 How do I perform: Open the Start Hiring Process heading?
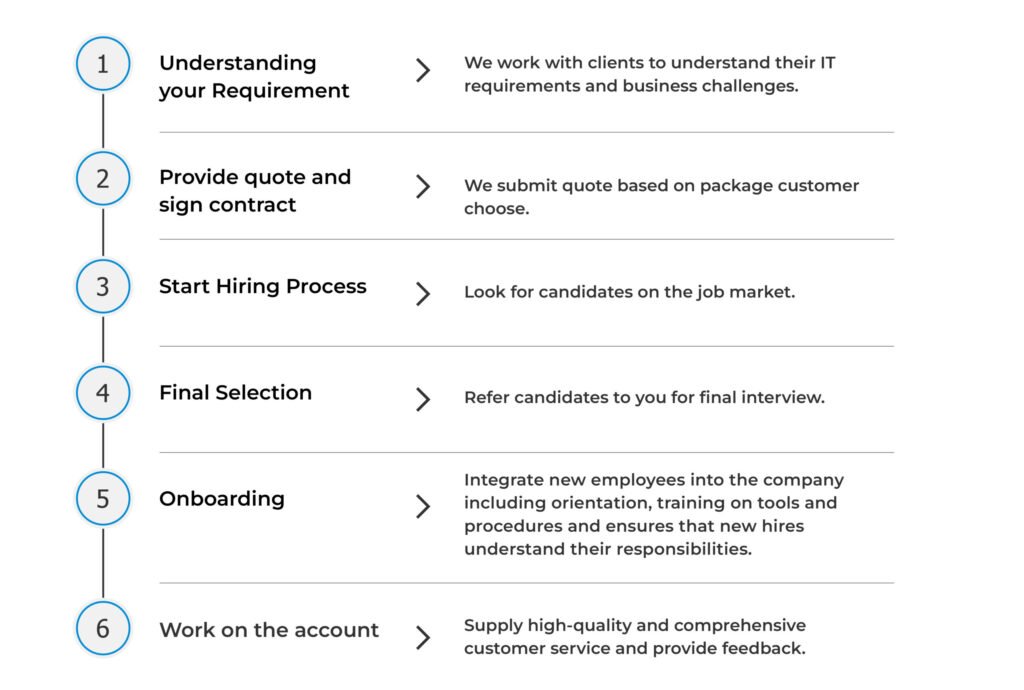pos(263,287)
